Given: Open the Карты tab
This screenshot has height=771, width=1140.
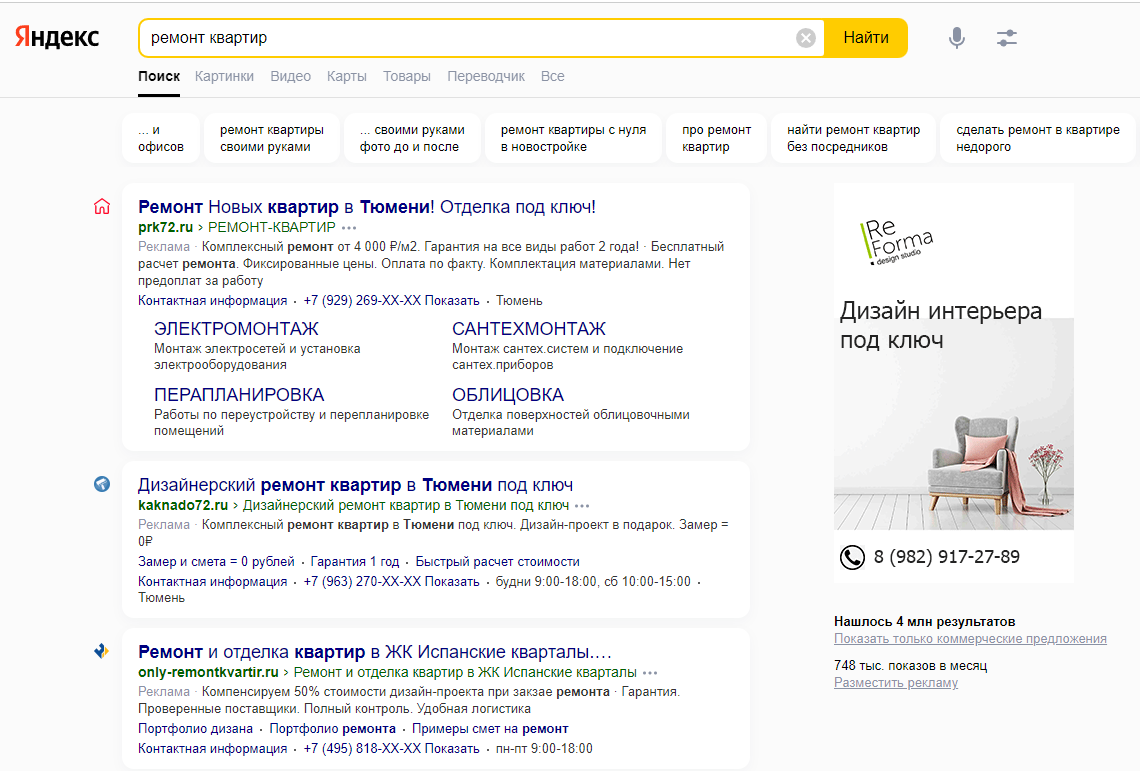Looking at the screenshot, I should coord(346,76).
